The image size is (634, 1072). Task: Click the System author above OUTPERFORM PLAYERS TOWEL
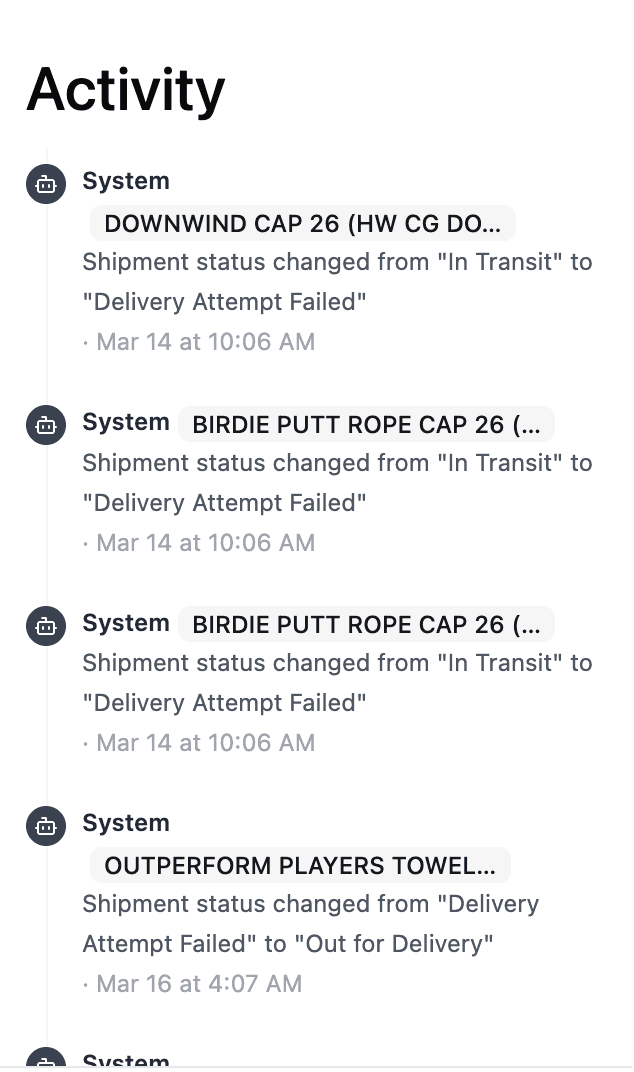(126, 824)
